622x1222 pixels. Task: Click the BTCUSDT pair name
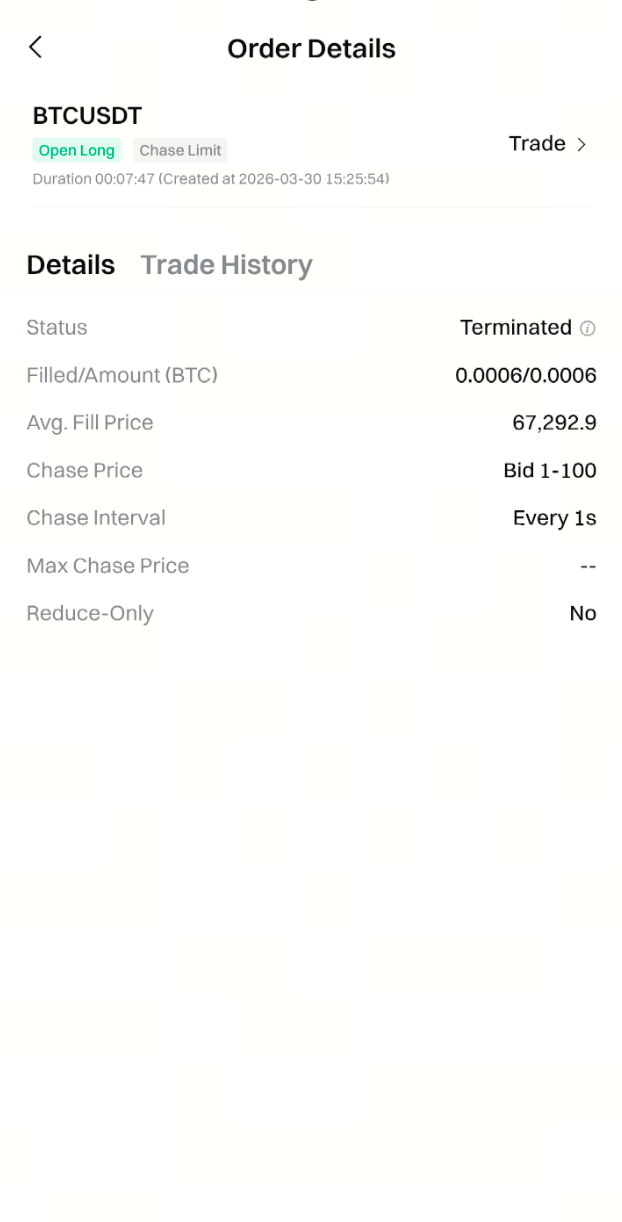(87, 116)
